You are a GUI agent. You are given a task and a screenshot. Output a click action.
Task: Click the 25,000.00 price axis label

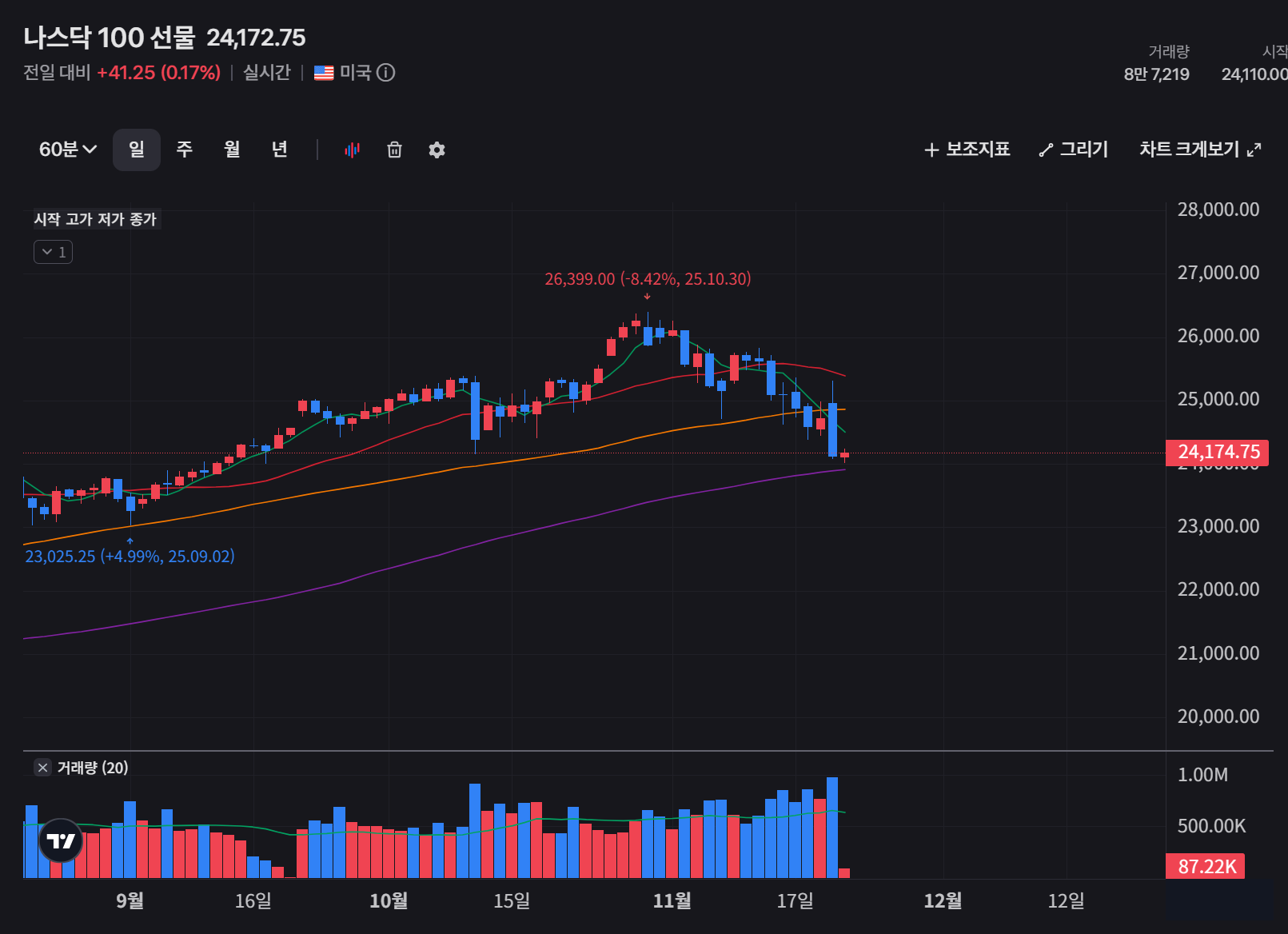coord(1218,399)
